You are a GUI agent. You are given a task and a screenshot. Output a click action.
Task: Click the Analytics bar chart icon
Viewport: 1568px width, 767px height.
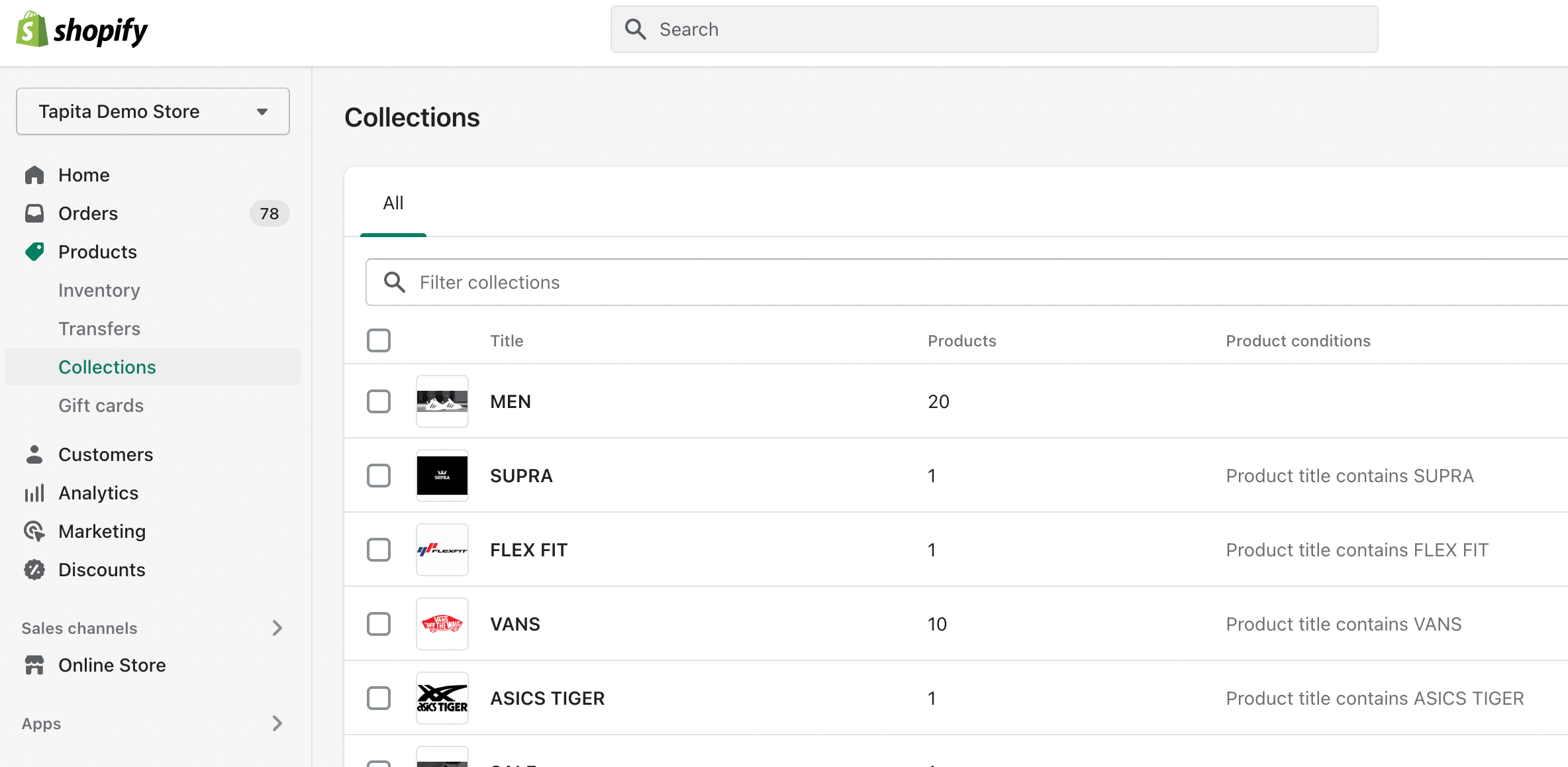(x=34, y=493)
